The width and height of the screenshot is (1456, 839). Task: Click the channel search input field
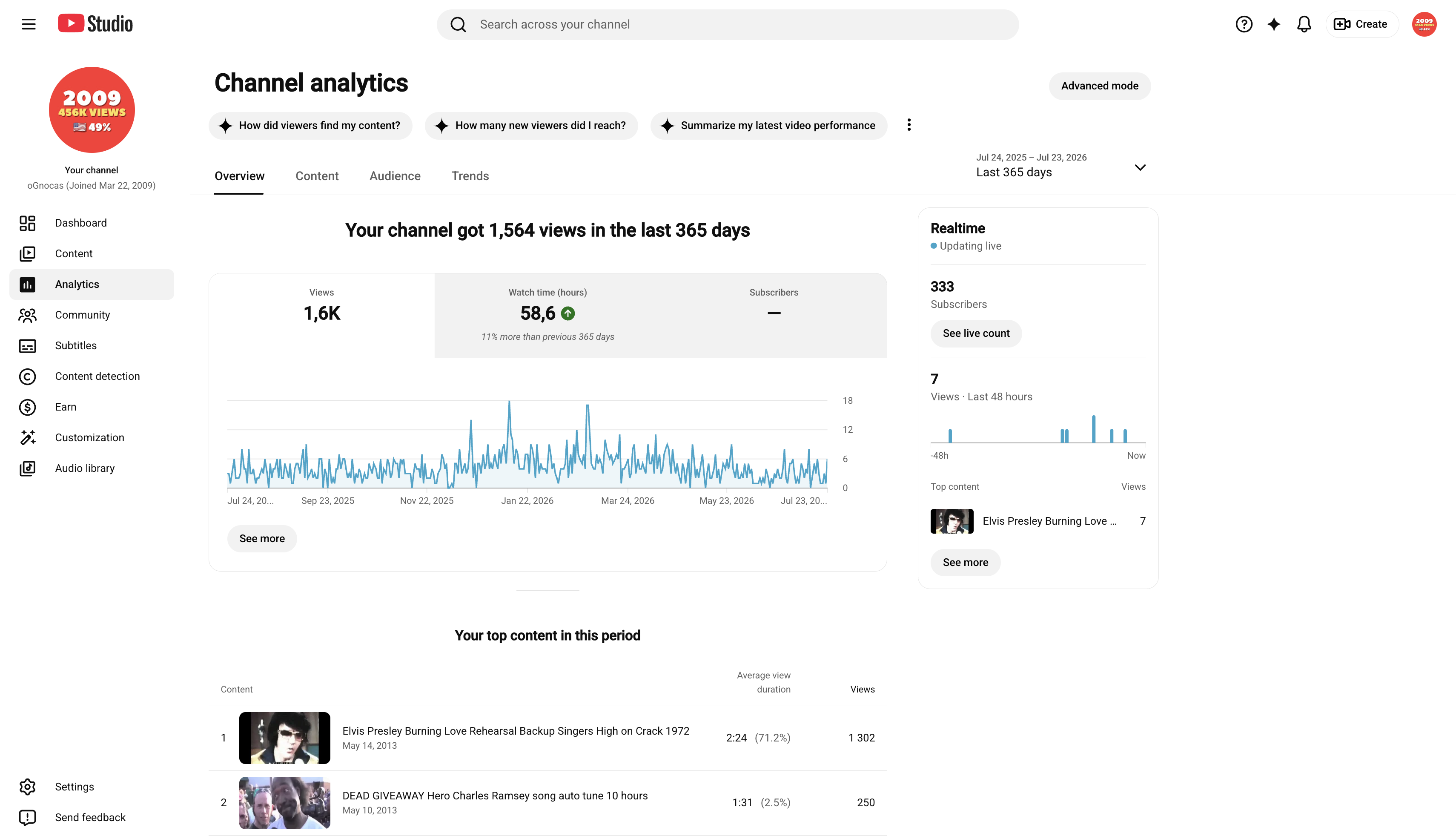(728, 24)
